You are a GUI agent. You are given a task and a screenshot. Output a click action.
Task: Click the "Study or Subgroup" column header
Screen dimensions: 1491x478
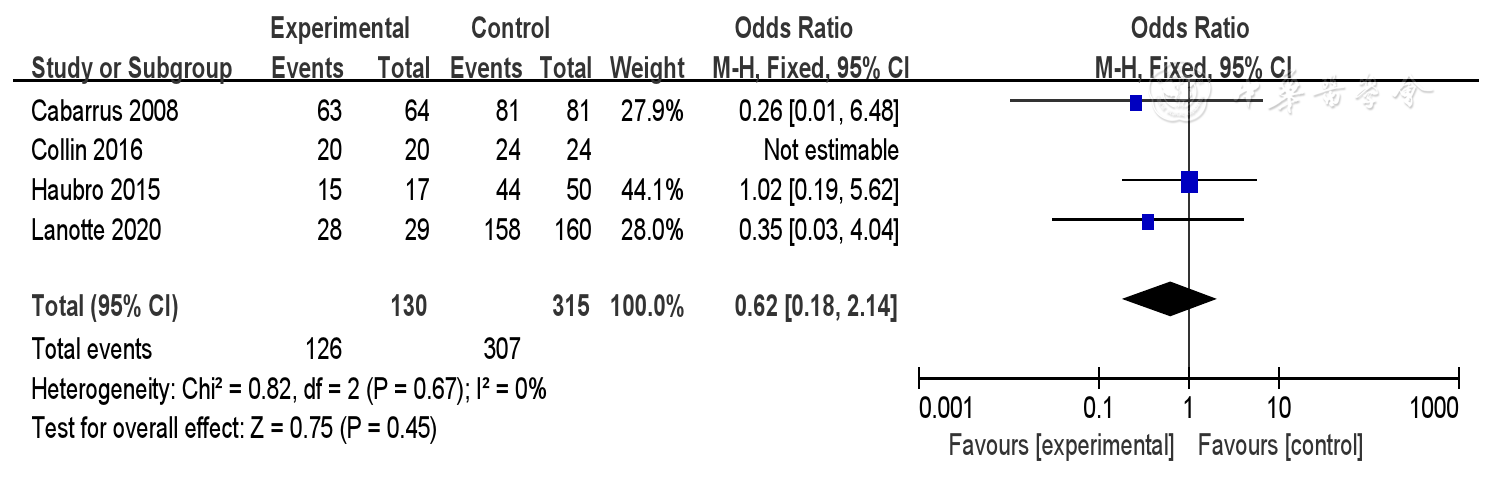click(132, 68)
